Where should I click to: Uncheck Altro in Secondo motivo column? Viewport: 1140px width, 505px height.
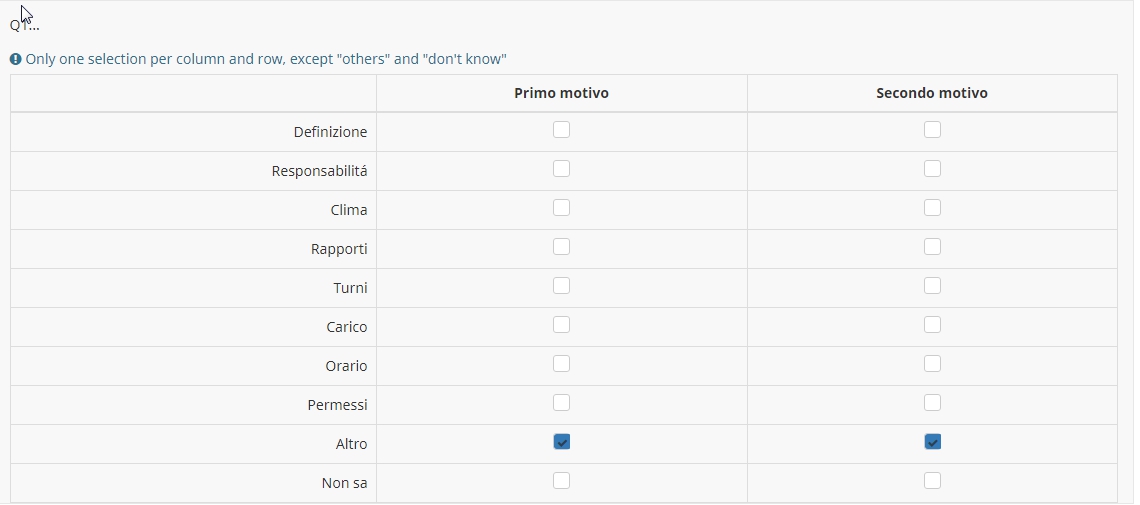tap(932, 442)
